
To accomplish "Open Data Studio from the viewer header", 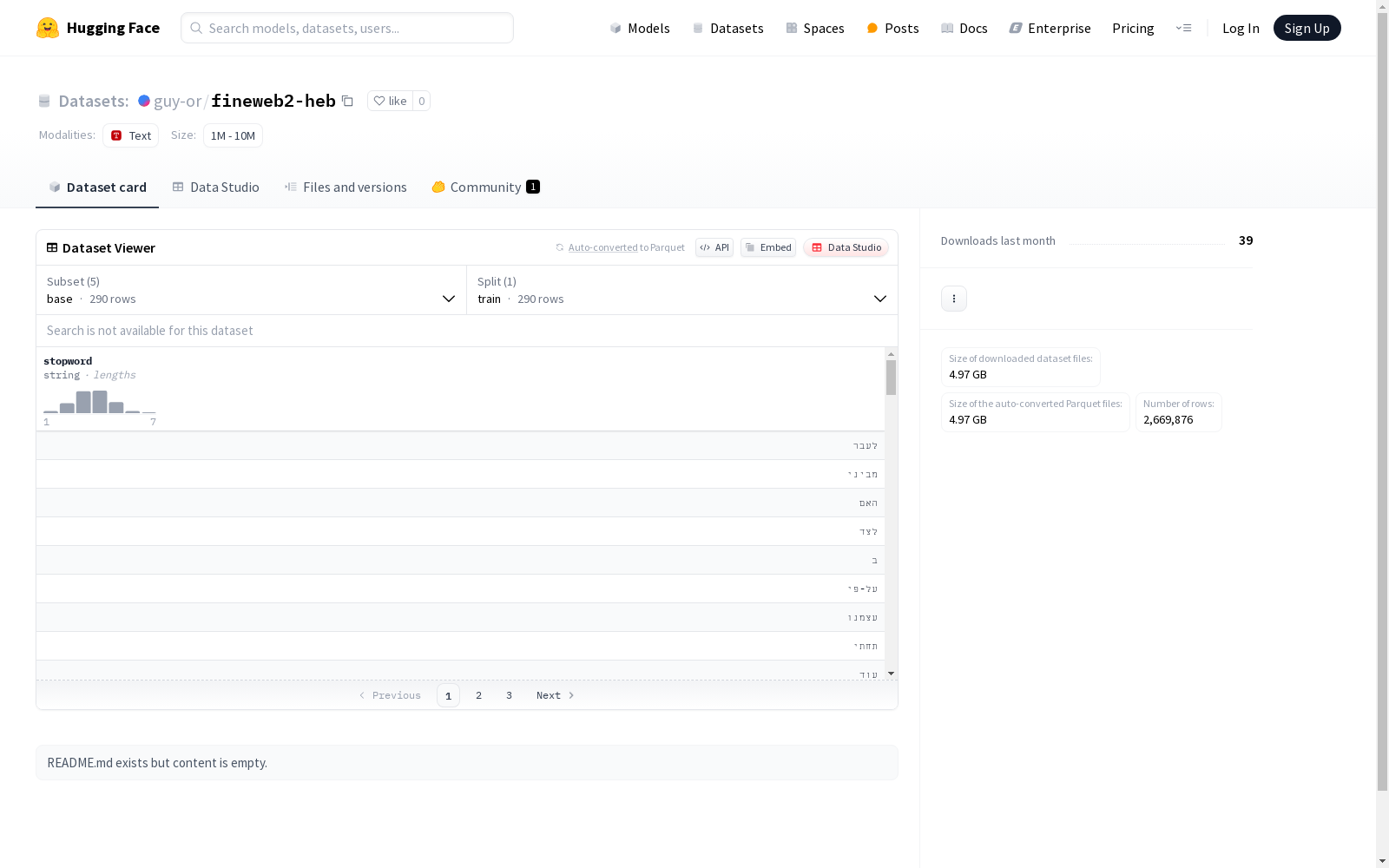I will pos(846,247).
